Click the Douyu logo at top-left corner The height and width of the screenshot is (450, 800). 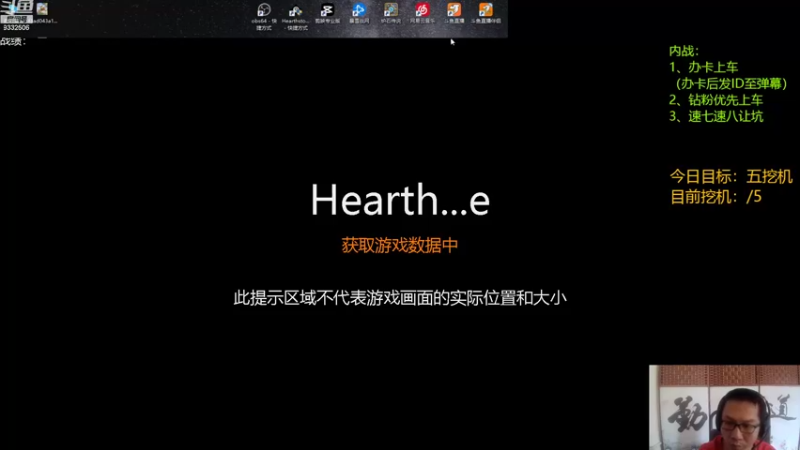17,10
